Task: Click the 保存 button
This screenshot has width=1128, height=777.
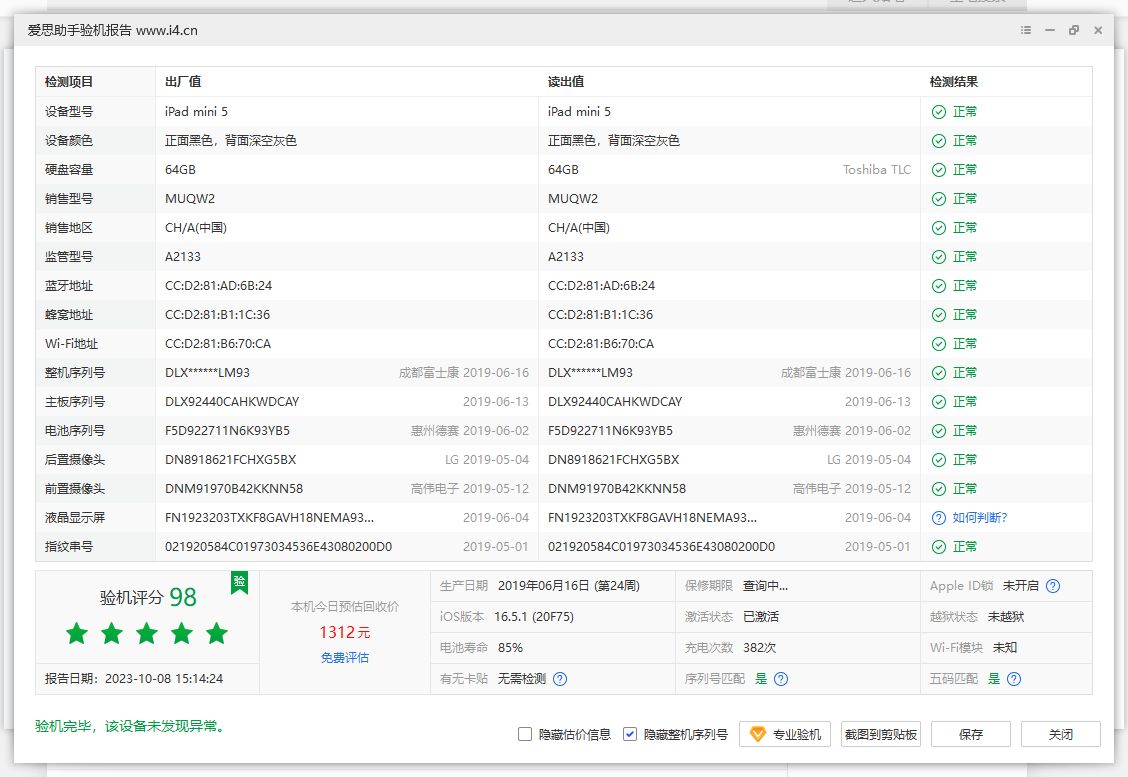Action: (970, 733)
